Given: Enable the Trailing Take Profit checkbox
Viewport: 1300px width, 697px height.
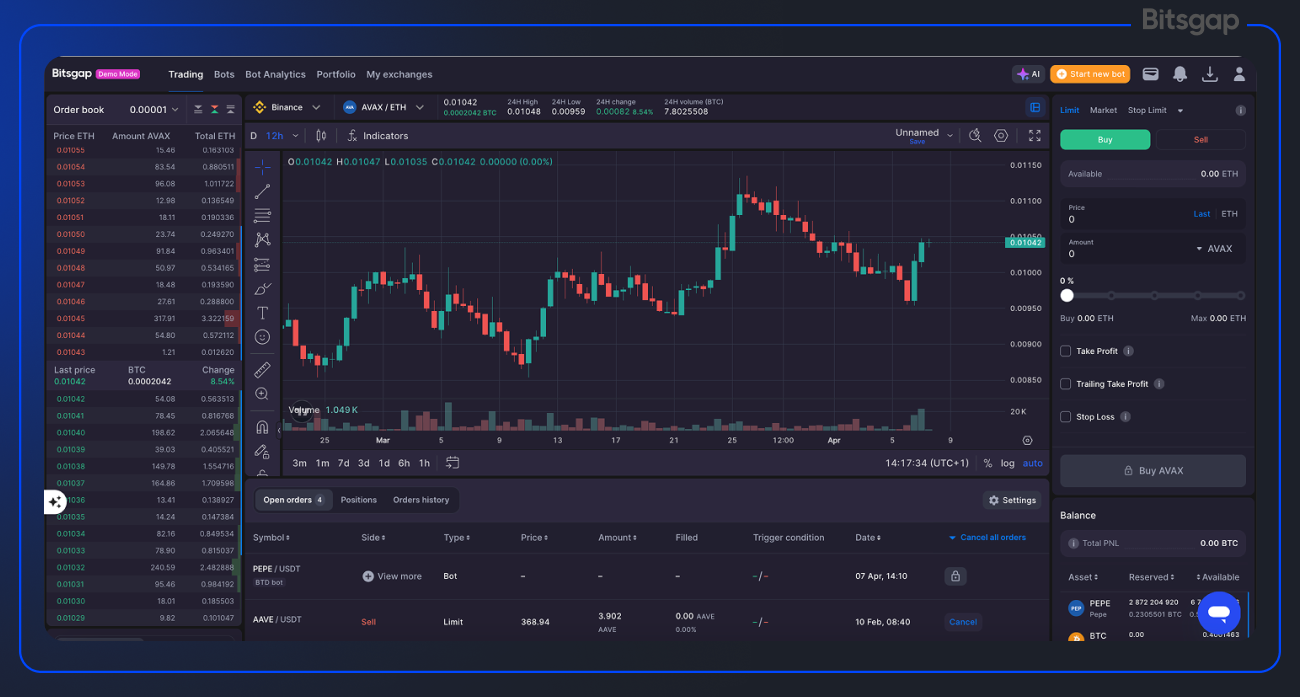Looking at the screenshot, I should pos(1066,384).
